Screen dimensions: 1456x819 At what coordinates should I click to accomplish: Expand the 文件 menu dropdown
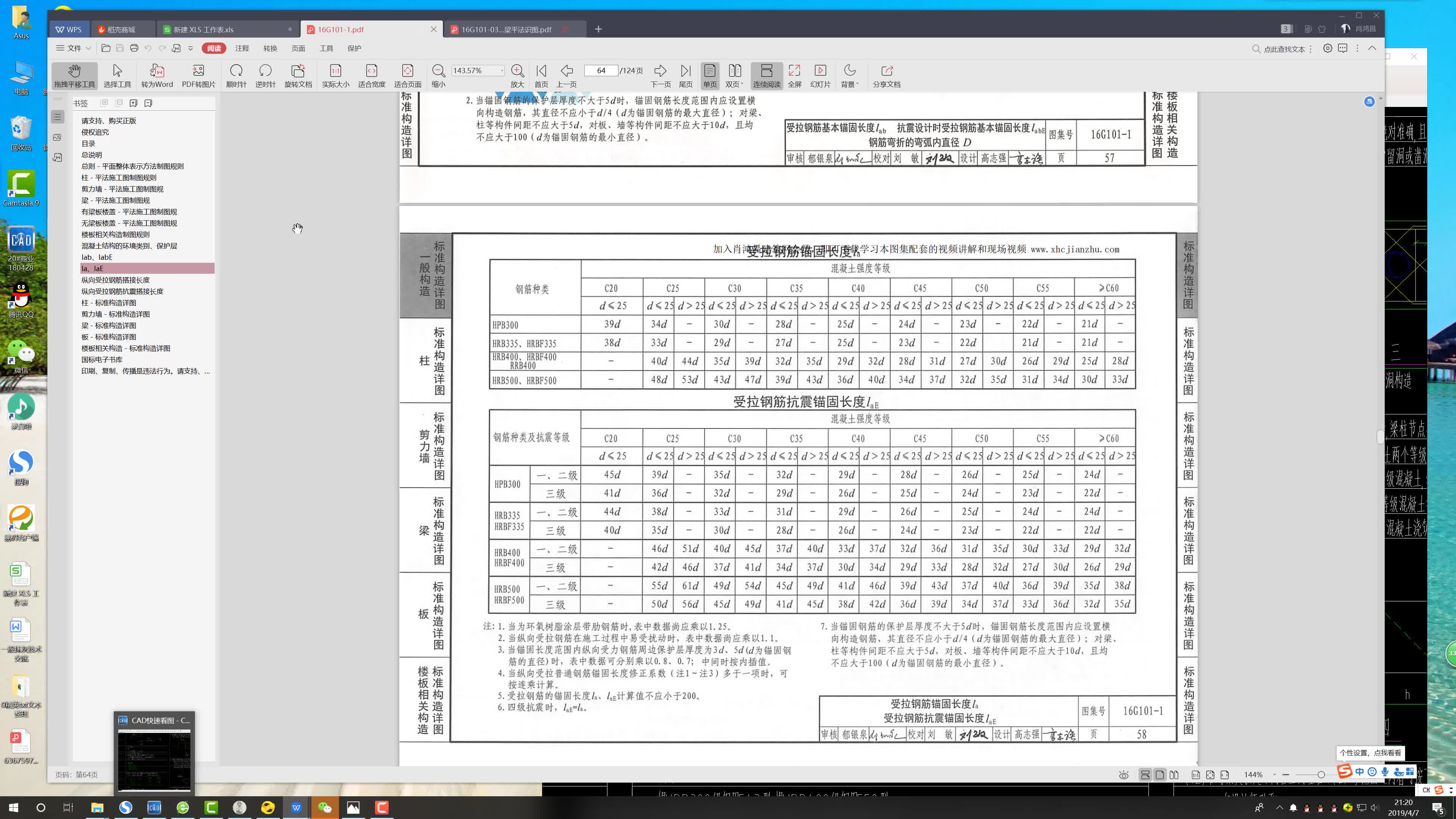(x=74, y=48)
